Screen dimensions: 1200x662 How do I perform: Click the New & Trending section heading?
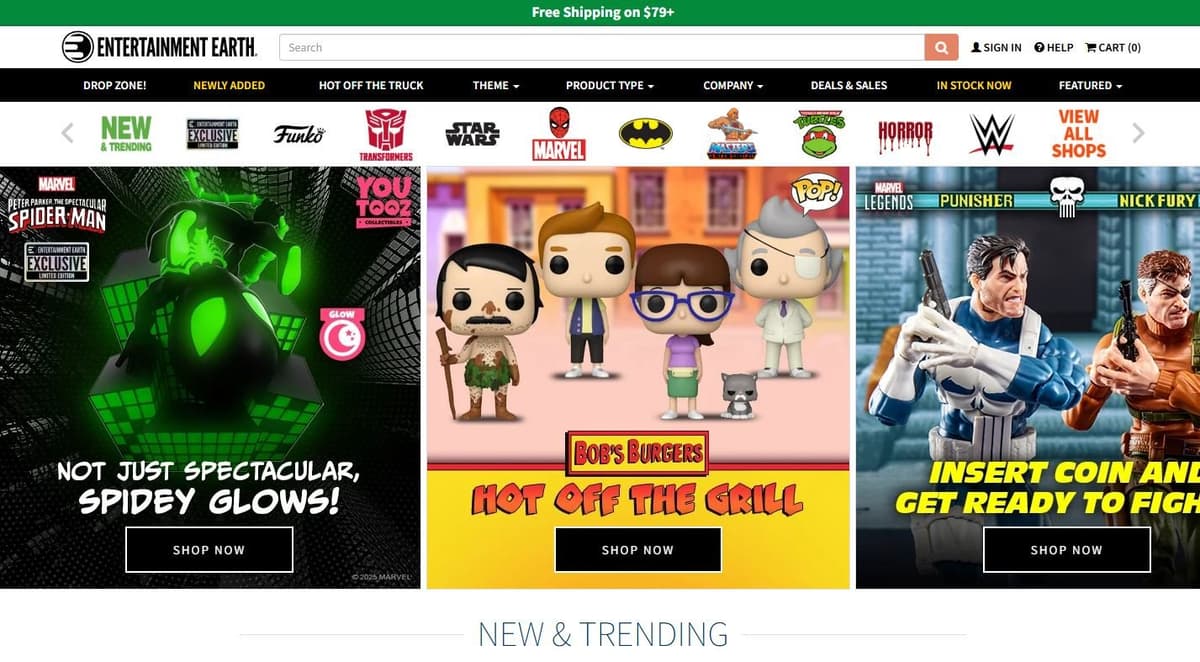point(603,634)
